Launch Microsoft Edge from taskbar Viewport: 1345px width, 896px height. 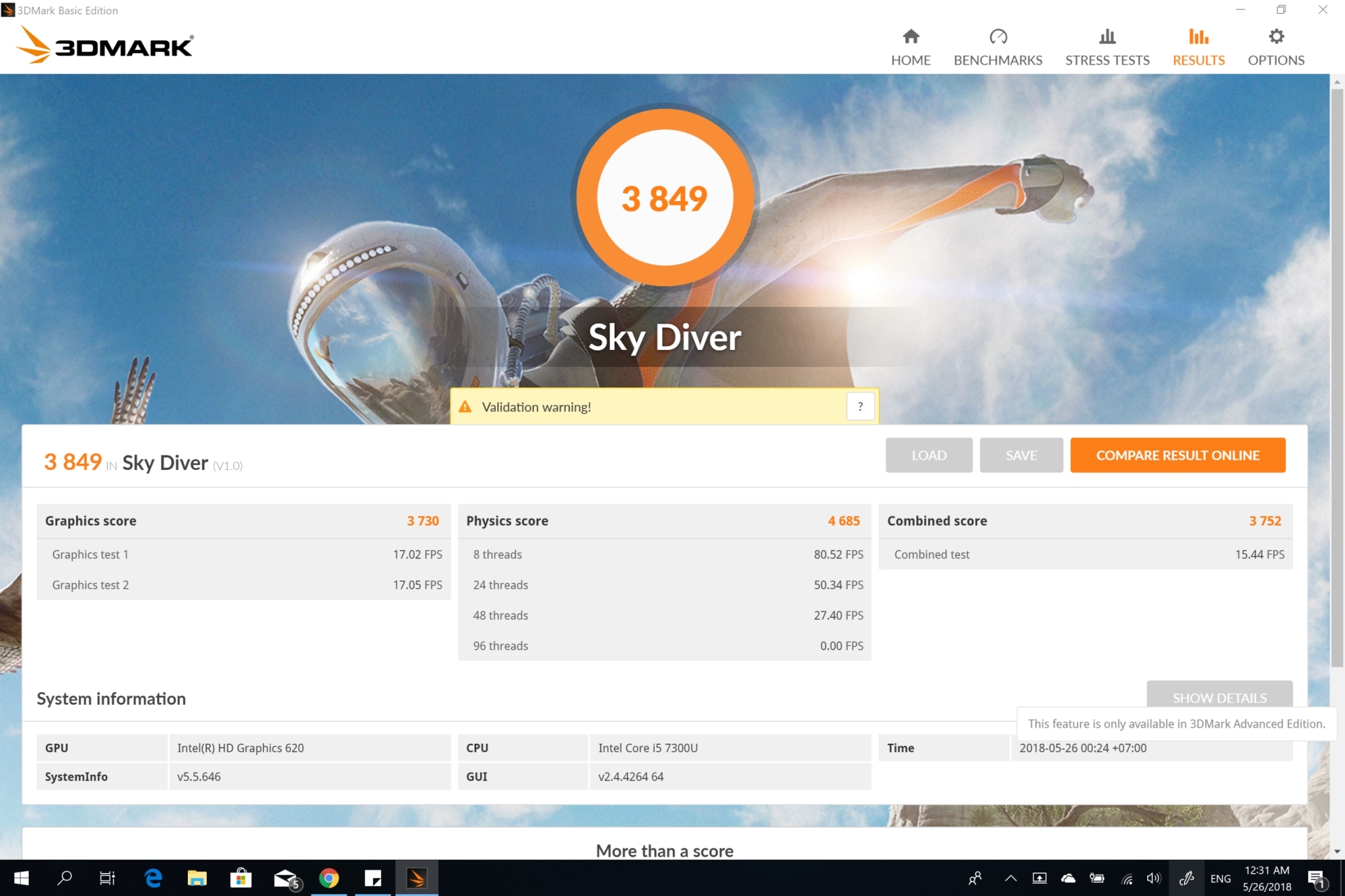pos(153,878)
